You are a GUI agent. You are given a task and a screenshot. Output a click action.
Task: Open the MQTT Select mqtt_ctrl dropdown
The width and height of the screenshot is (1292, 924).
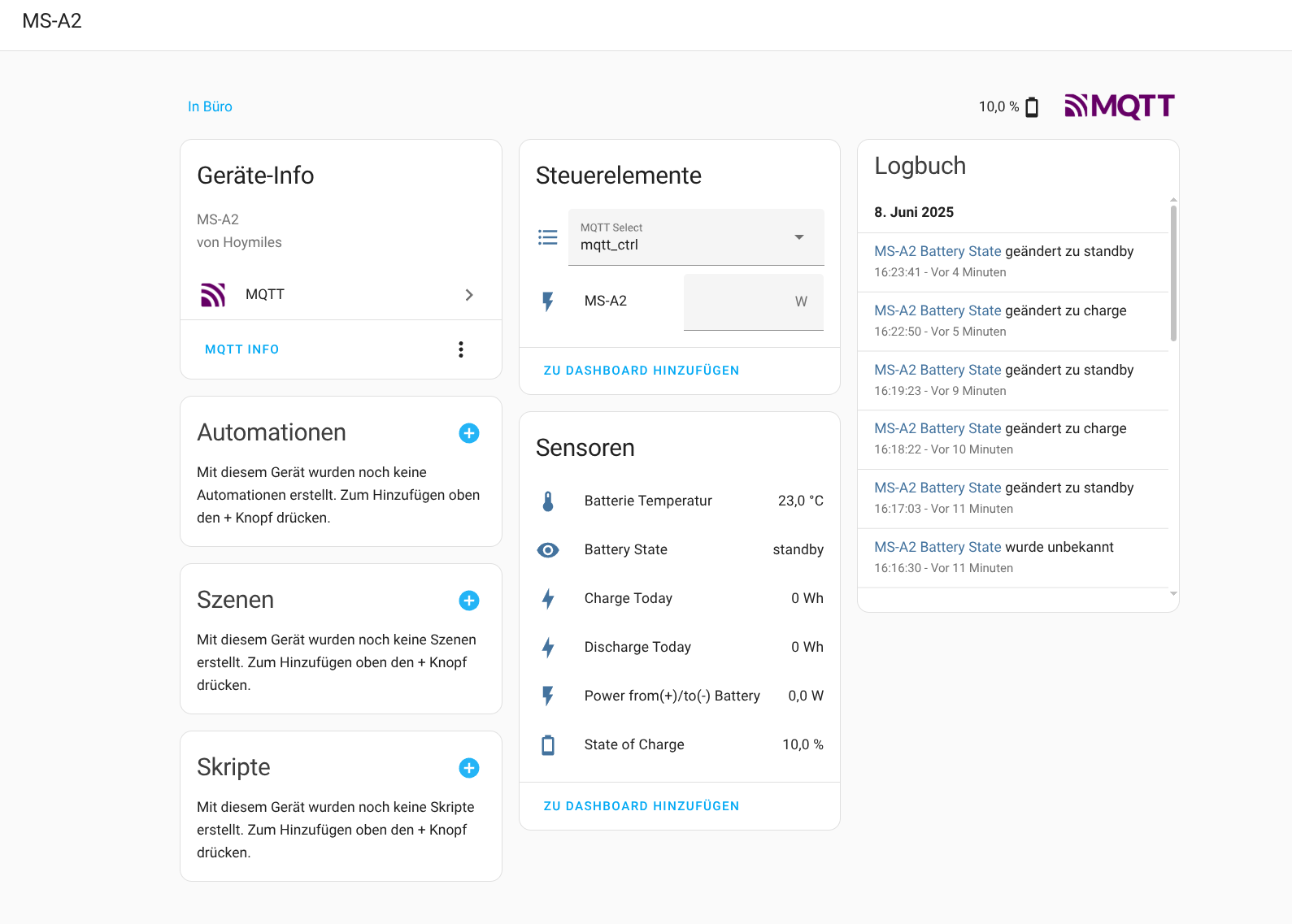(x=696, y=237)
